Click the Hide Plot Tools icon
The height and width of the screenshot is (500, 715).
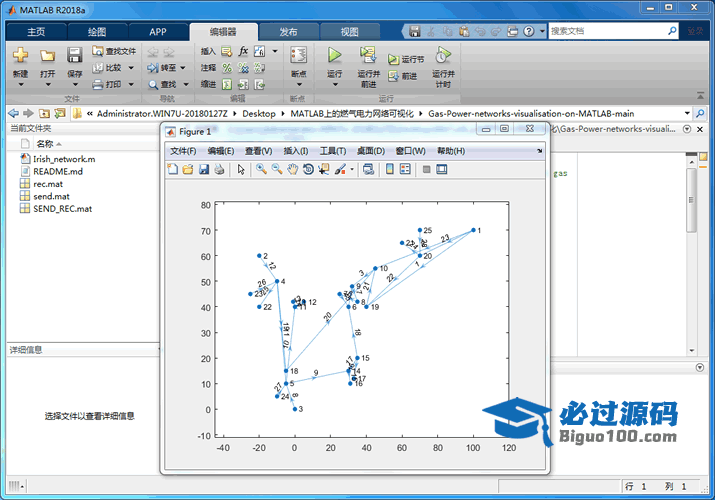426,170
